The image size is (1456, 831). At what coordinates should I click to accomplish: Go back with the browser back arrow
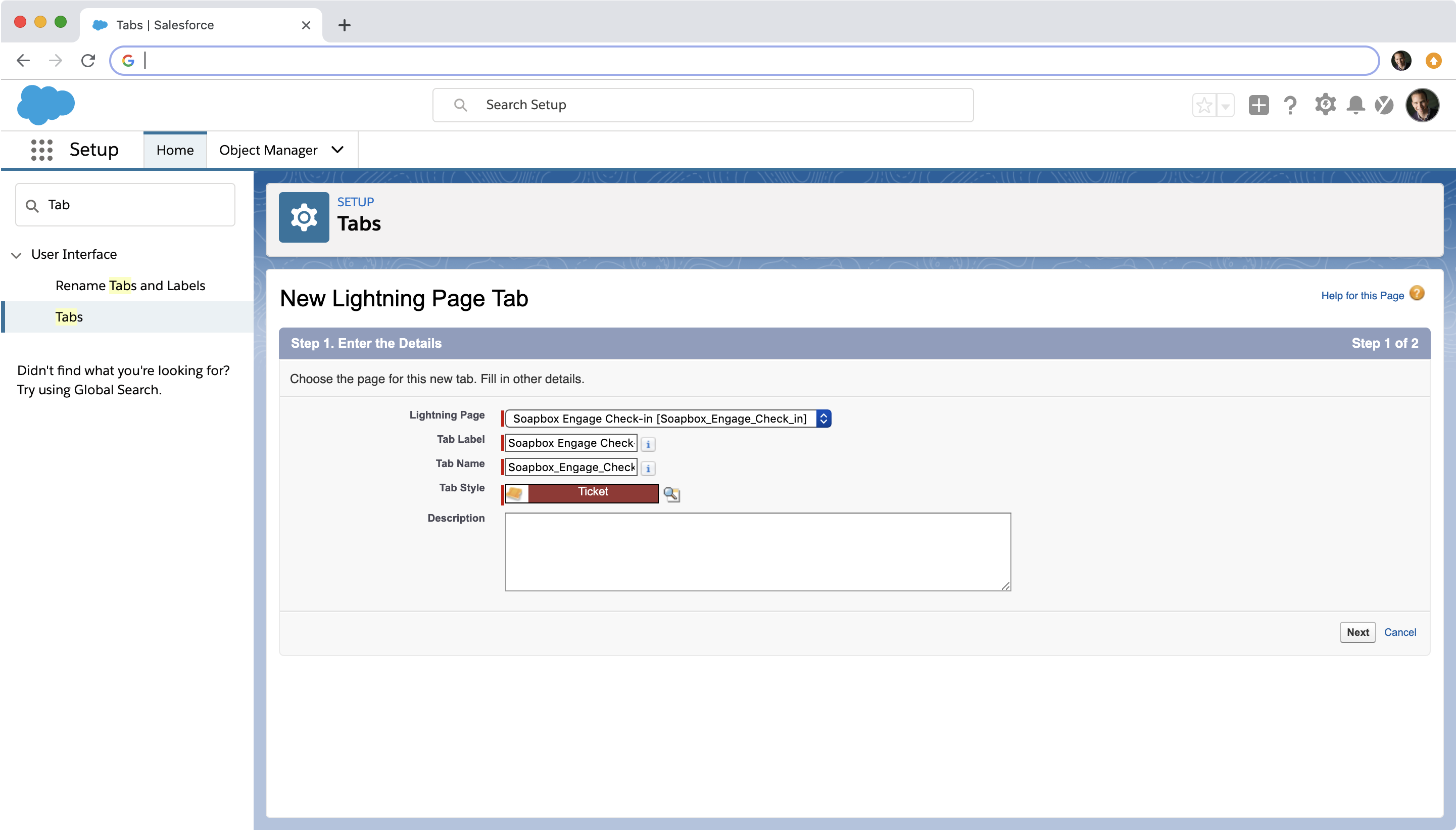pos(23,61)
